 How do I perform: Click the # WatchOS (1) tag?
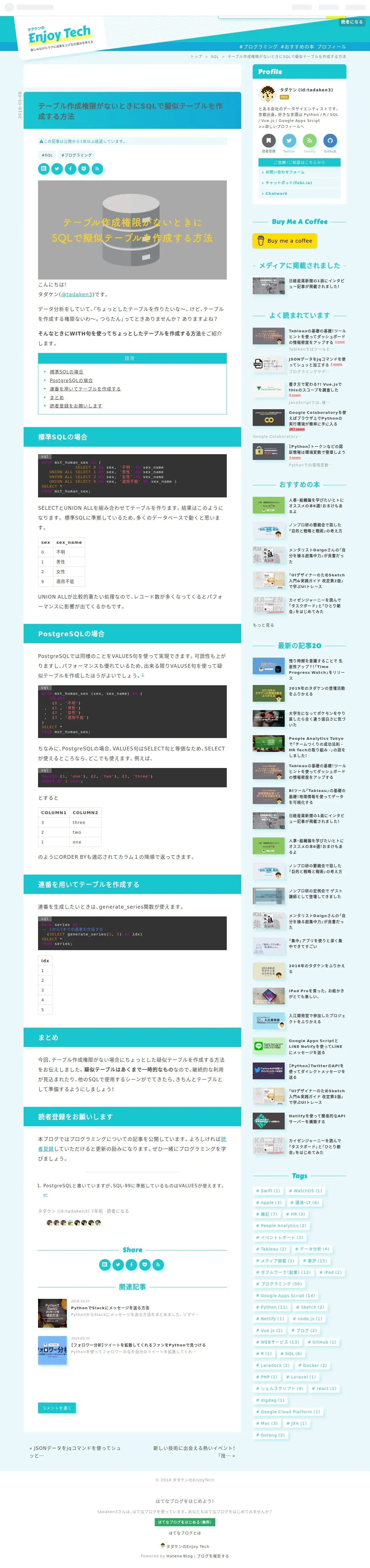pos(305,1190)
